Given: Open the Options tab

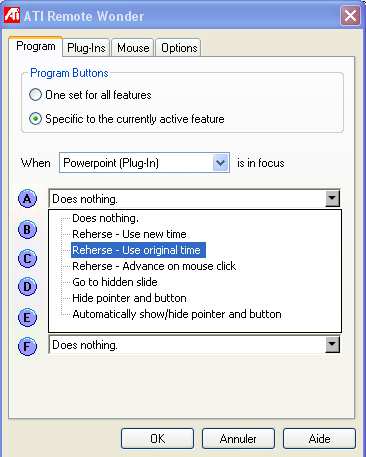Looking at the screenshot, I should pos(179,48).
